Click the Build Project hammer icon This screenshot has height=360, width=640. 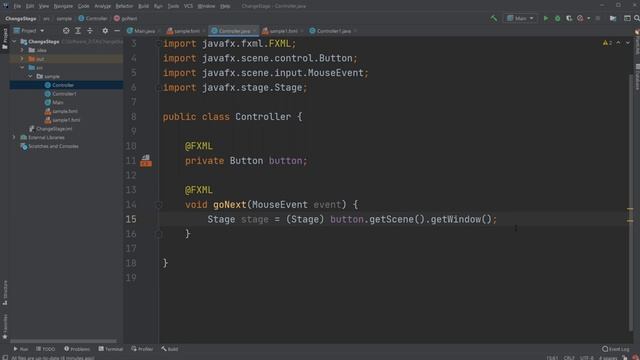coord(494,18)
